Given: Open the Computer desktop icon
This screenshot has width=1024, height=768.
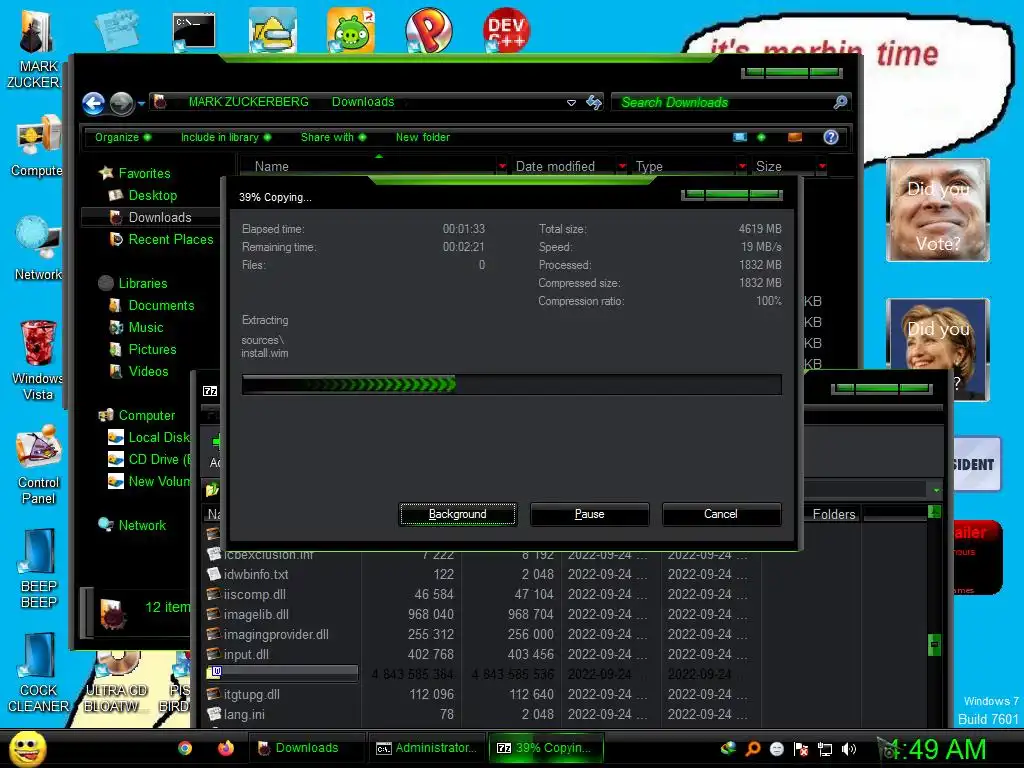Looking at the screenshot, I should [x=37, y=147].
